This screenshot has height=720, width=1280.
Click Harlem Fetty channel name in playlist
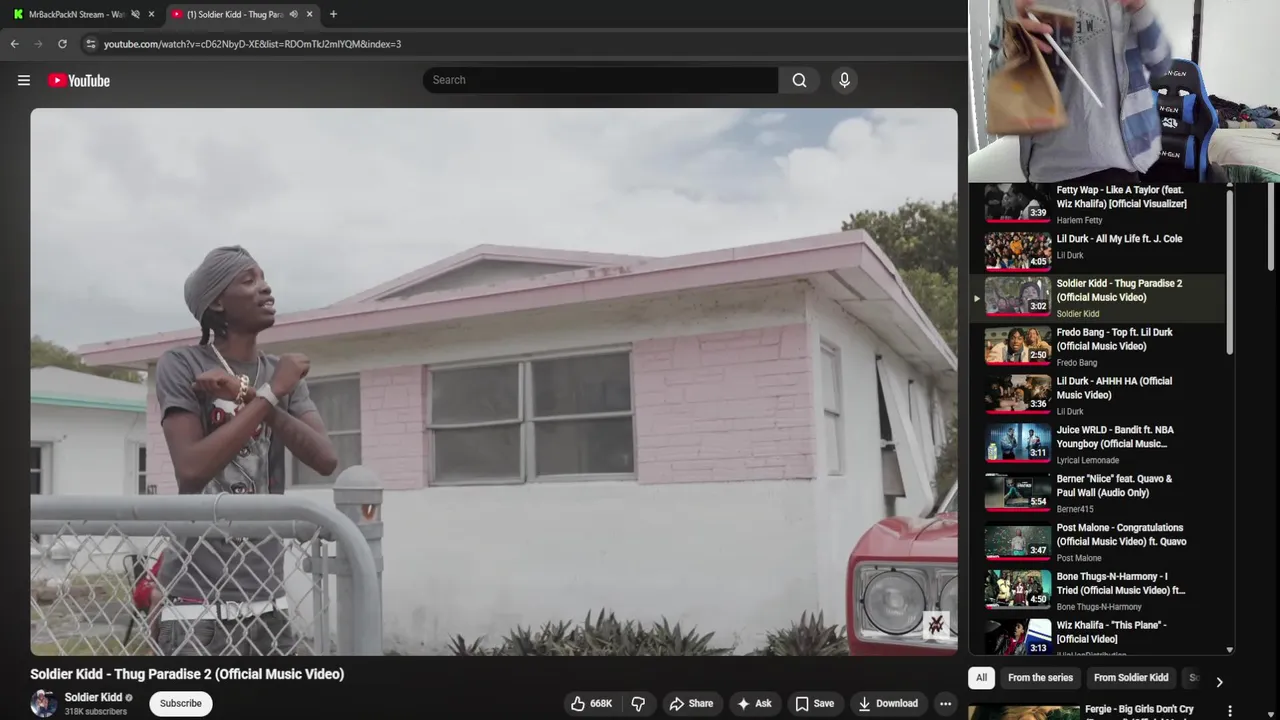pyautogui.click(x=1080, y=220)
